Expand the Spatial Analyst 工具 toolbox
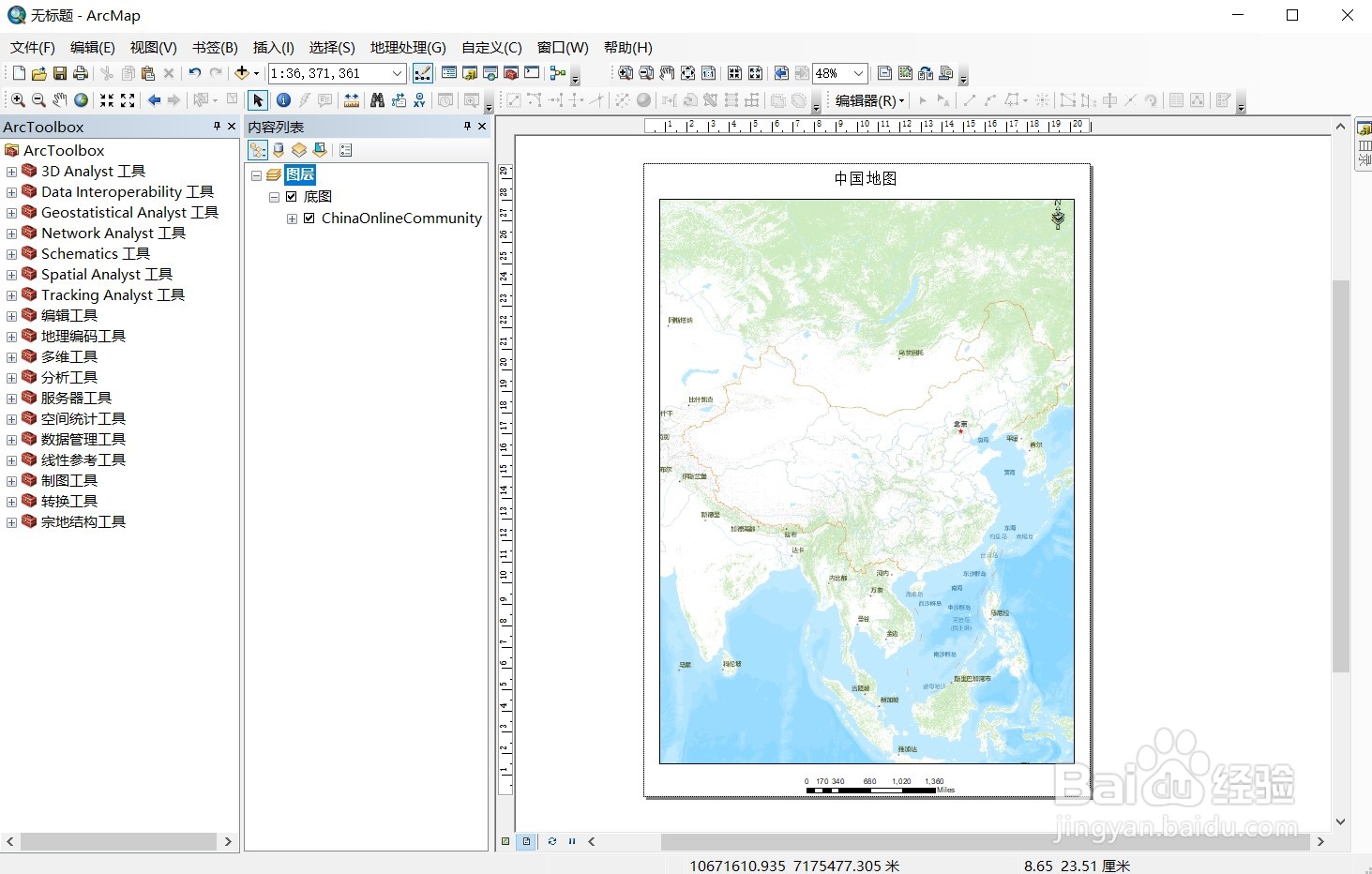The image size is (1372, 874). click(11, 275)
